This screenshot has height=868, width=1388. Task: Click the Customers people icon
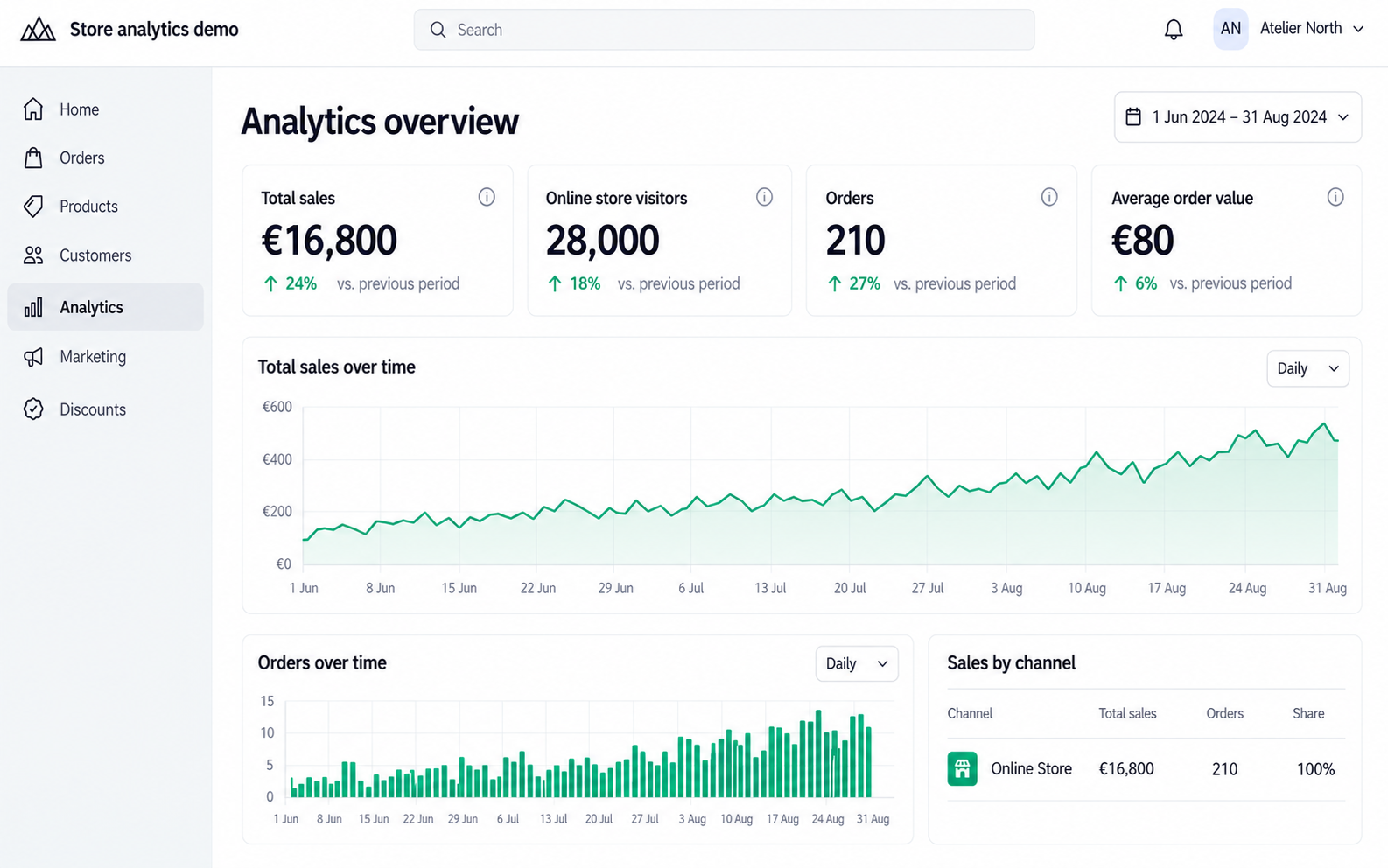(x=33, y=255)
